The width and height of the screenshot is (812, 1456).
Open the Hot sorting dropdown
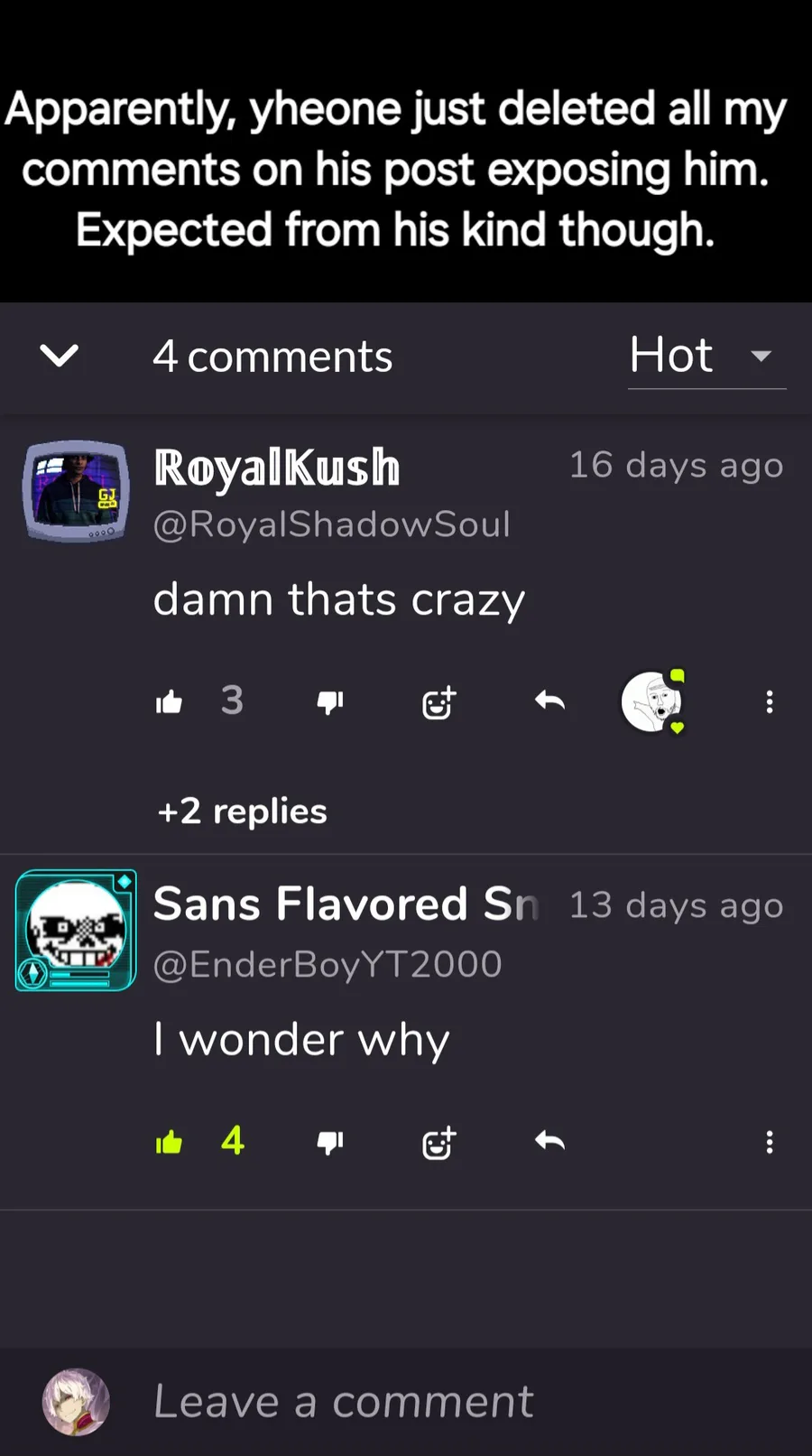point(706,357)
